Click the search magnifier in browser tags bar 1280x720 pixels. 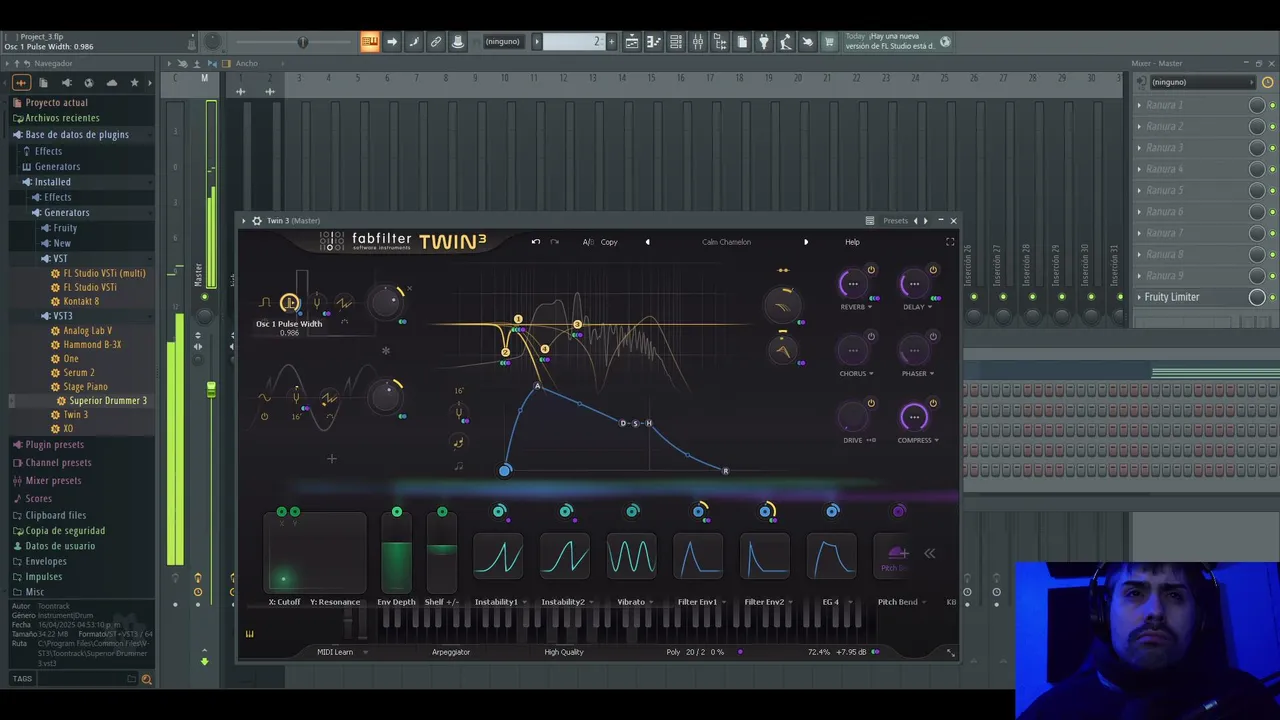pyautogui.click(x=146, y=679)
